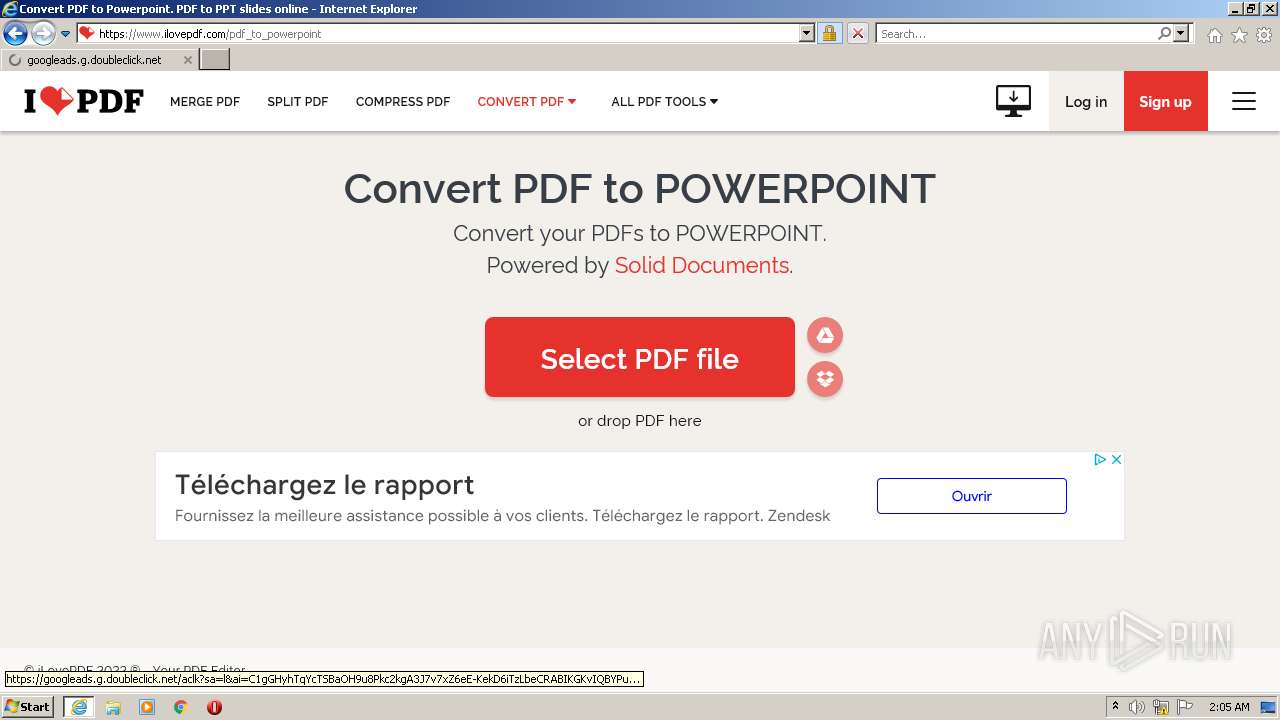Click the taskbar clock 2:05 AM
This screenshot has height=720, width=1280.
pos(1229,707)
